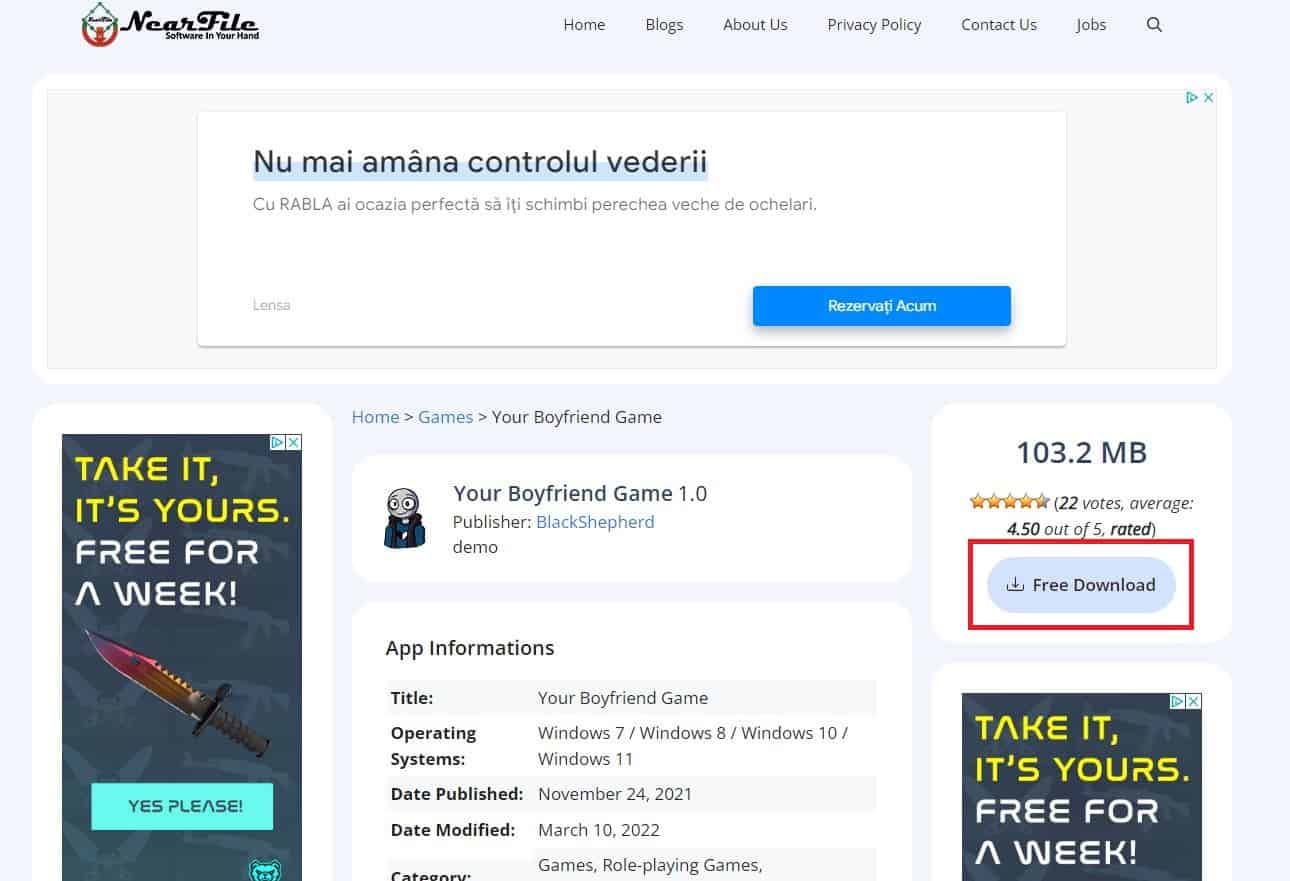
Task: Open the Blogs menu item
Action: pos(664,25)
